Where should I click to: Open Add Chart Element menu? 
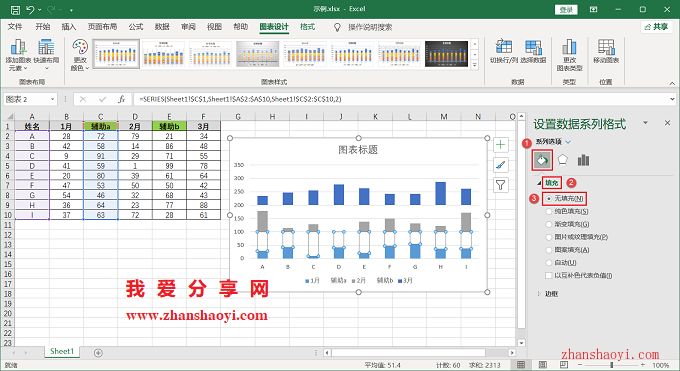click(x=18, y=55)
